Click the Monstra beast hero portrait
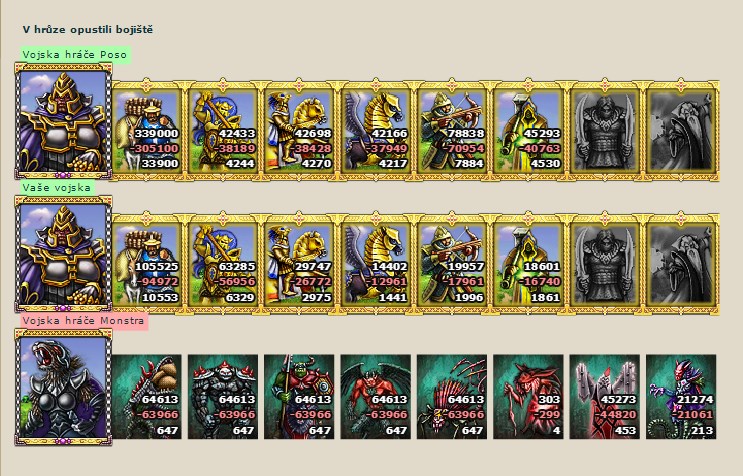This screenshot has height=476, width=743. [63, 387]
